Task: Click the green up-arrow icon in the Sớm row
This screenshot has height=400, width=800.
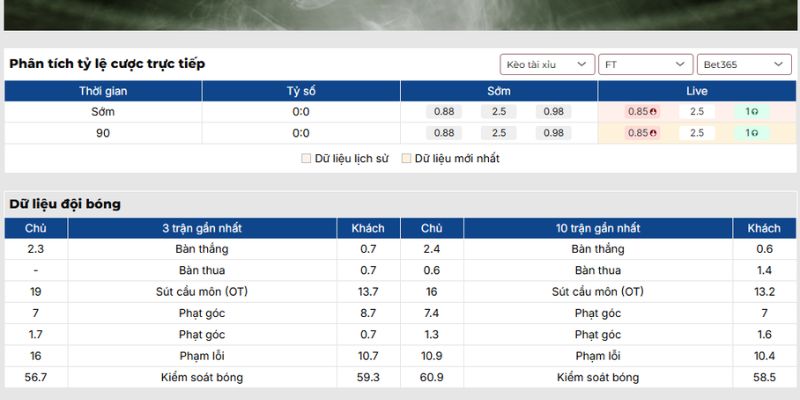Action: coord(754,112)
